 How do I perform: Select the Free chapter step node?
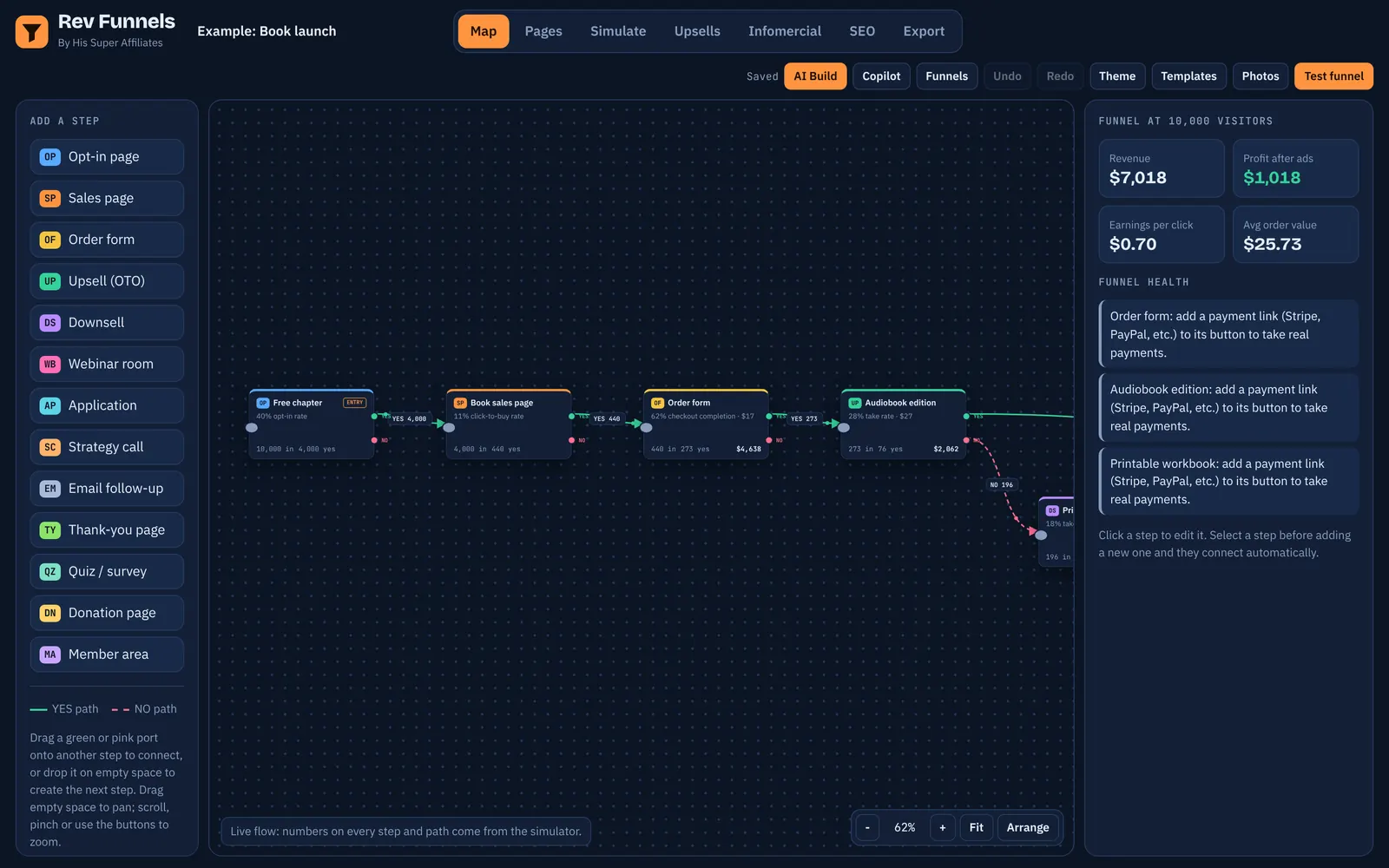[312, 424]
